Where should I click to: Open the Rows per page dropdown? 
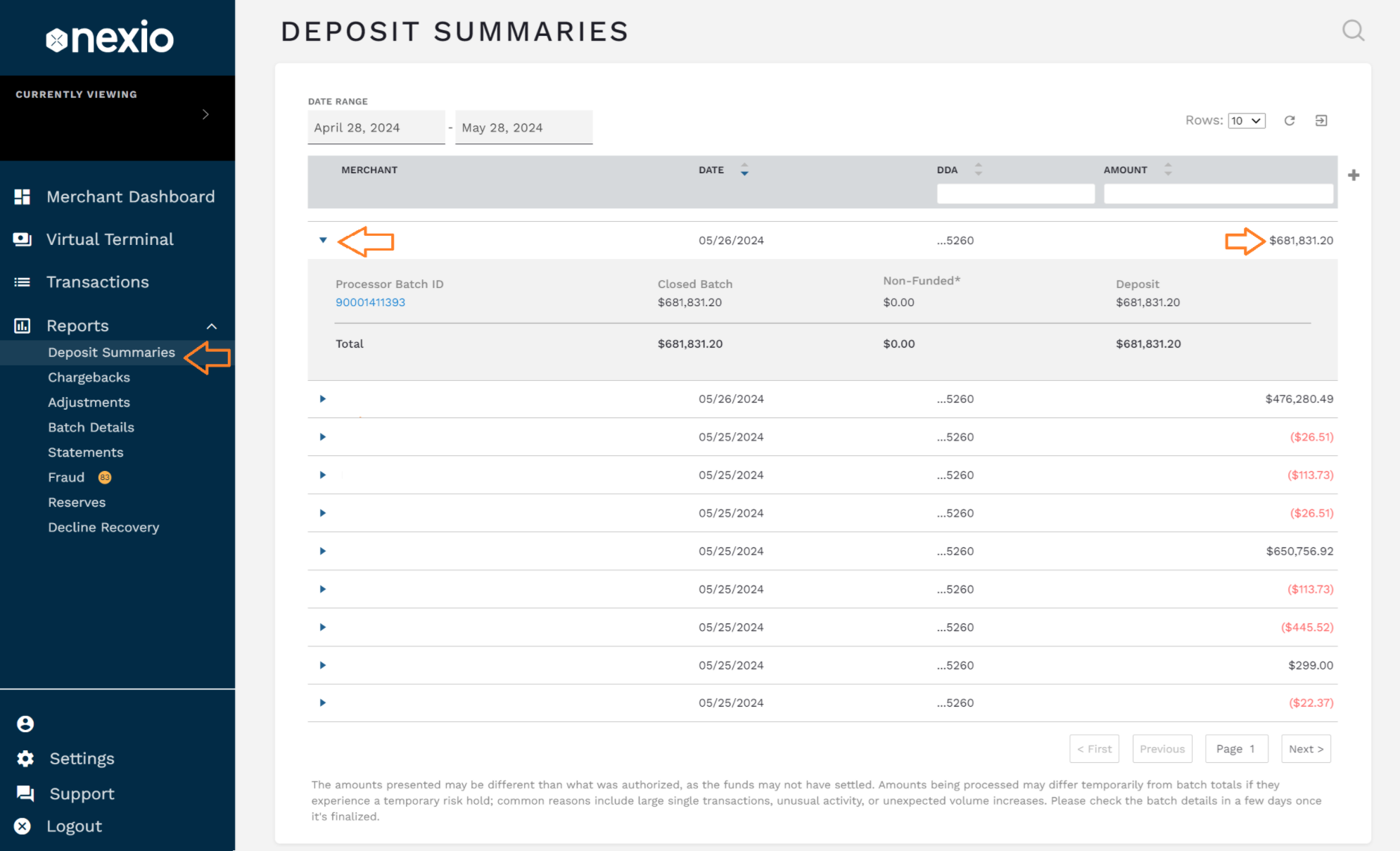point(1247,120)
